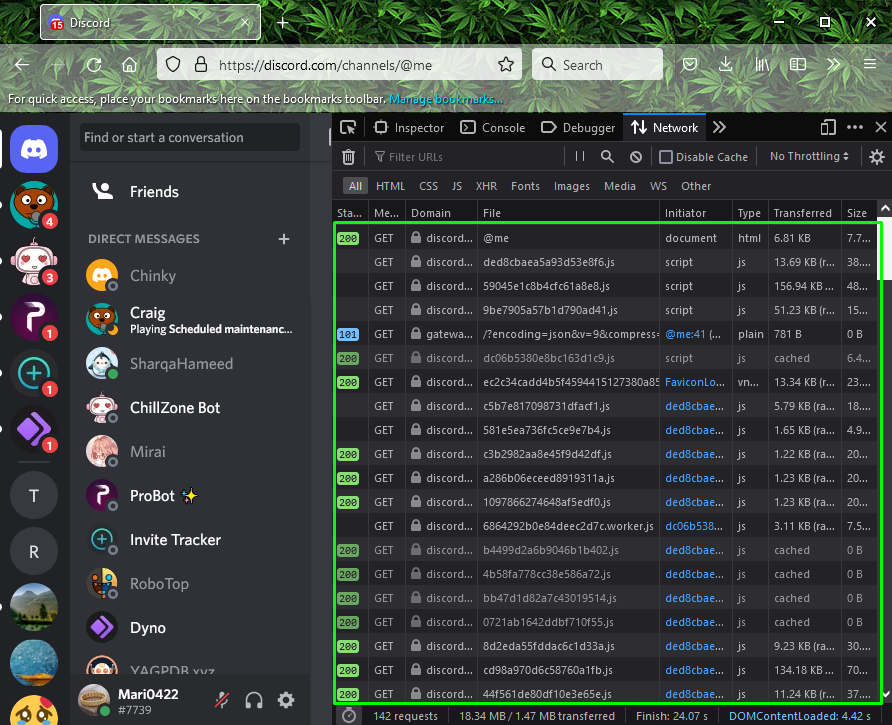
Task: Click the Manage bookmarks link
Action: coord(445,99)
